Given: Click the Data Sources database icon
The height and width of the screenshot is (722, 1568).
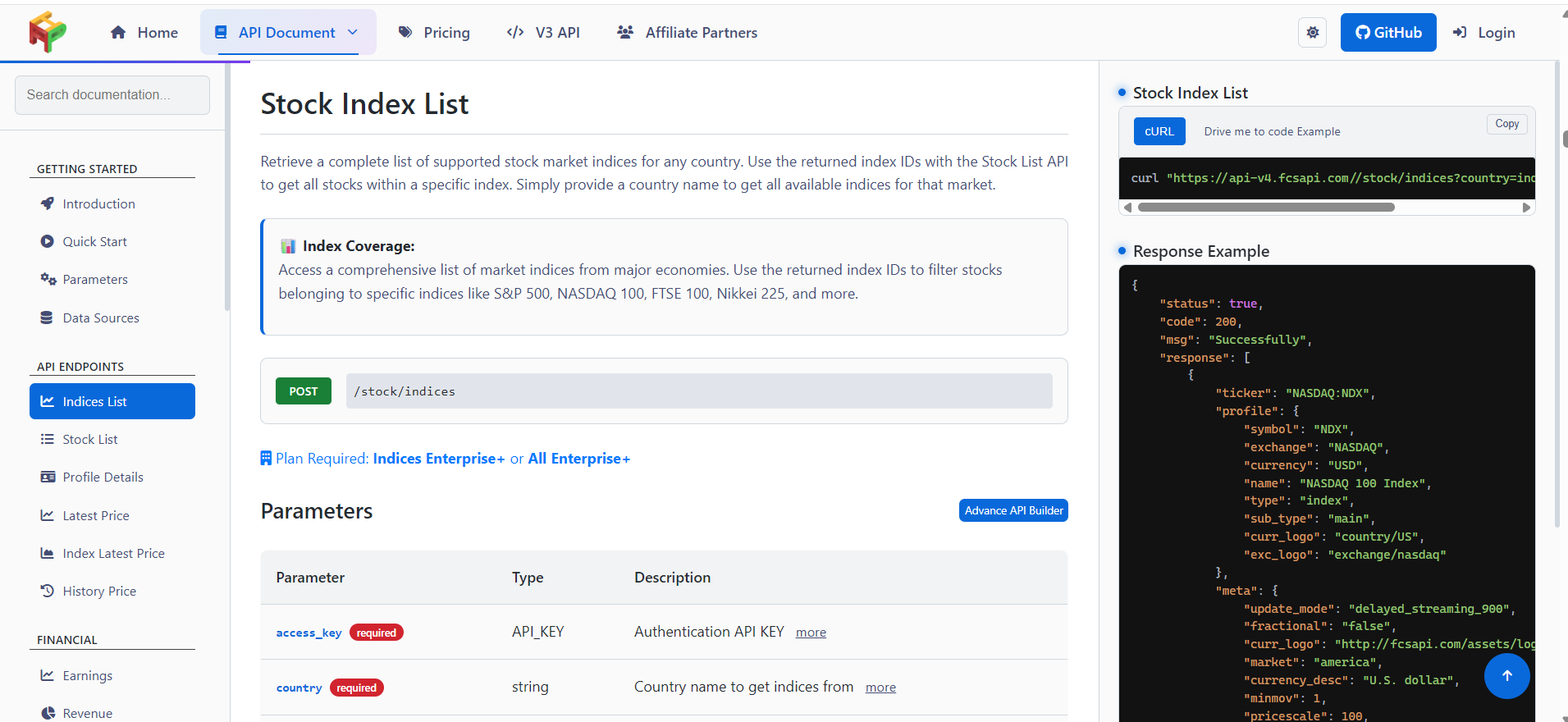Looking at the screenshot, I should pos(47,318).
